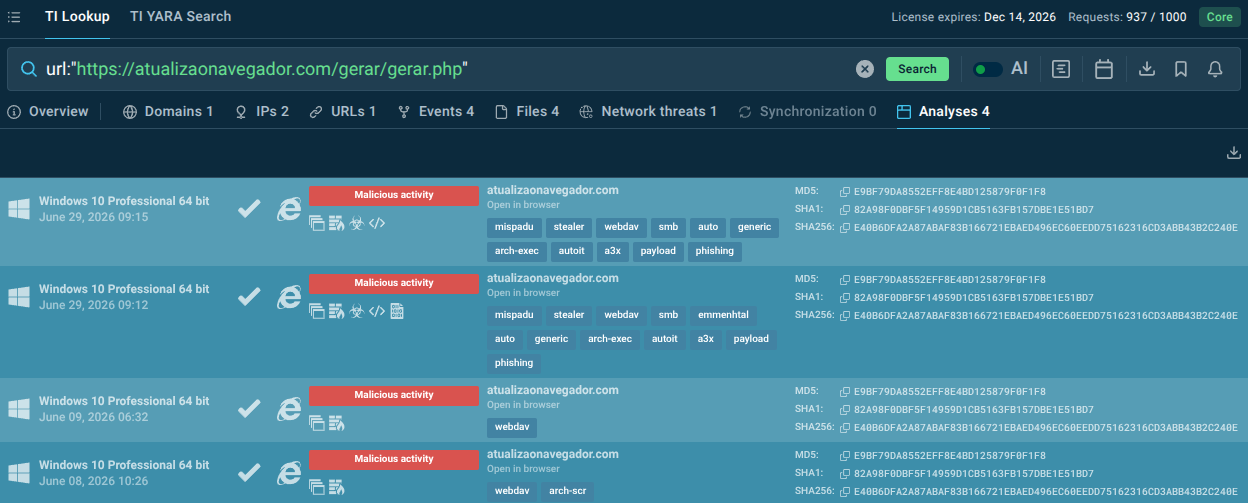Open the Domains 1 tab

click(168, 112)
